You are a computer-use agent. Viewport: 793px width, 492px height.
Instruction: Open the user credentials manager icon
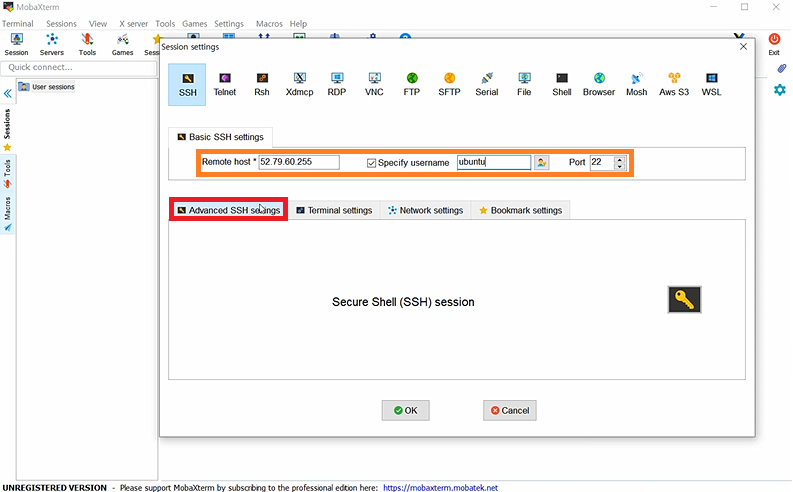[x=541, y=162]
